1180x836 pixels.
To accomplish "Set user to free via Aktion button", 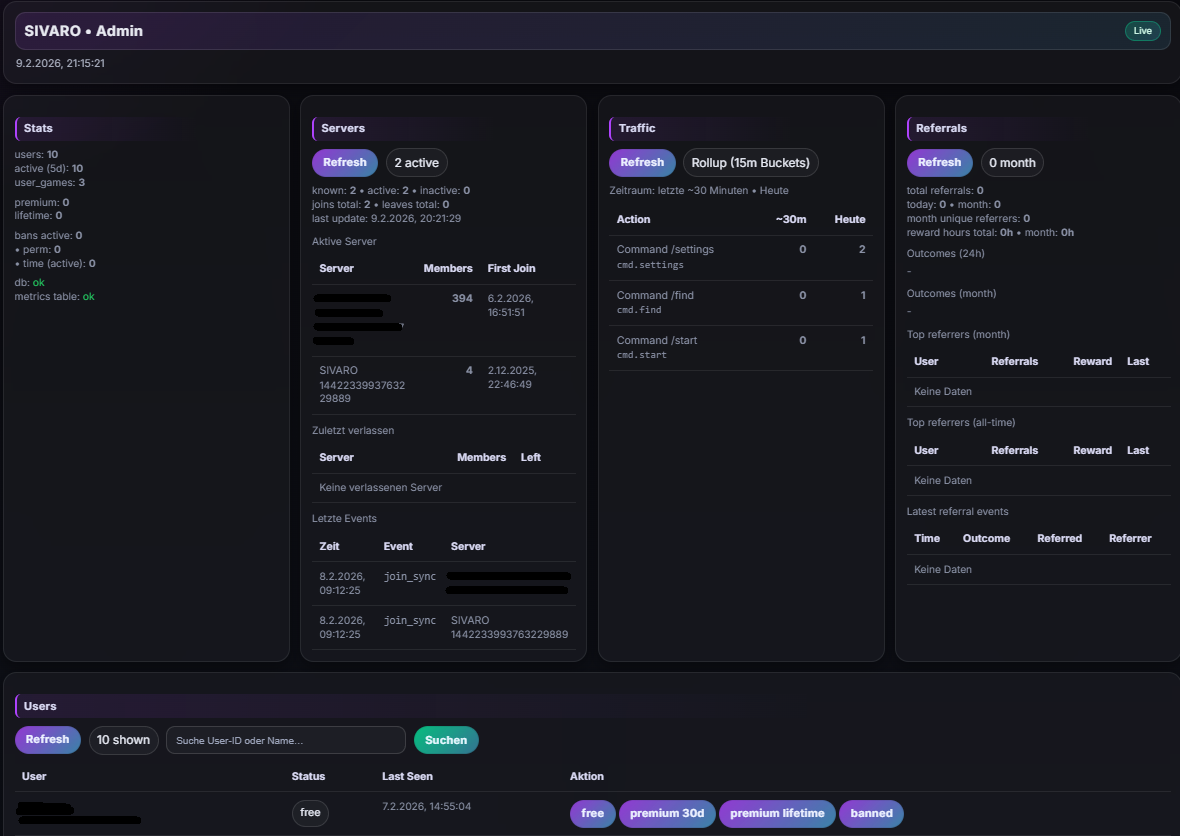I will click(593, 813).
